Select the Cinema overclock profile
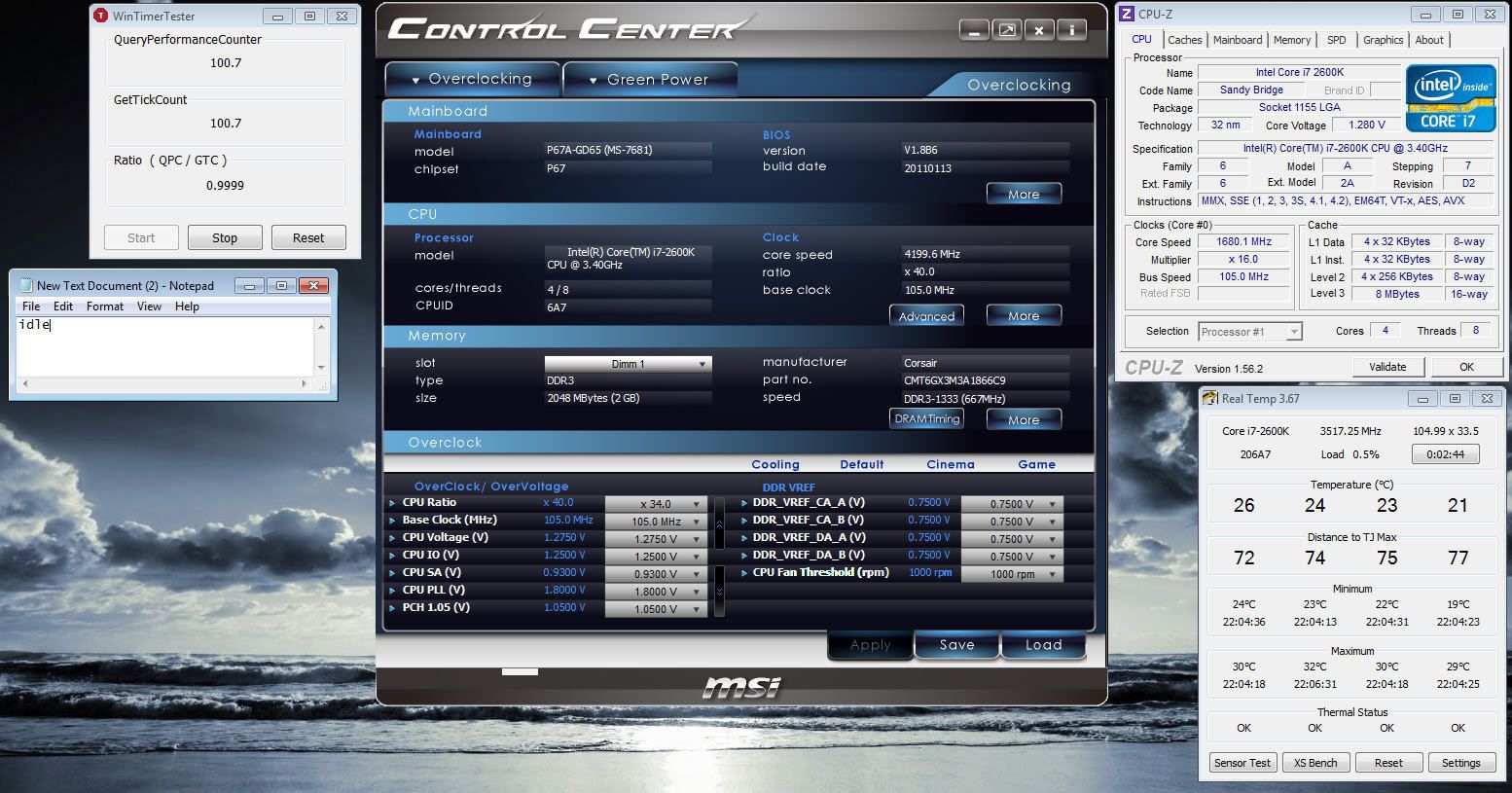1512x793 pixels. [951, 465]
